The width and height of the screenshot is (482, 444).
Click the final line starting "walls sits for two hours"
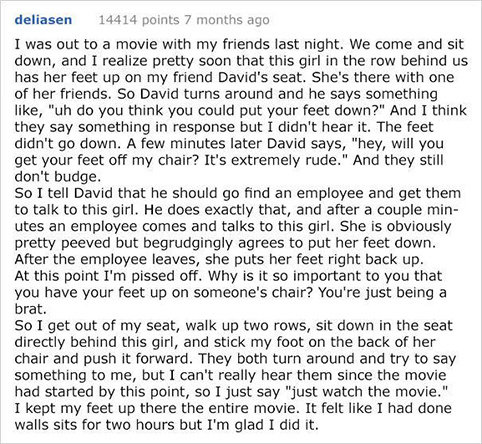click(x=167, y=424)
